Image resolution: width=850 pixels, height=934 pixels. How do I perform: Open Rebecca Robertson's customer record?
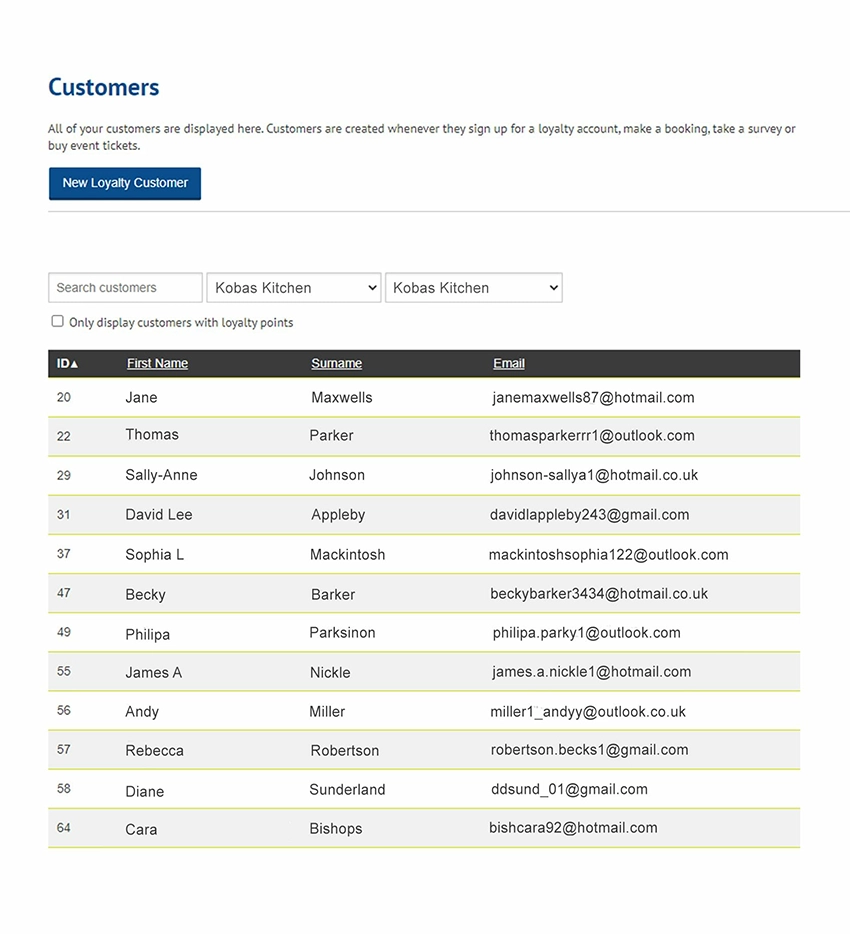[424, 750]
